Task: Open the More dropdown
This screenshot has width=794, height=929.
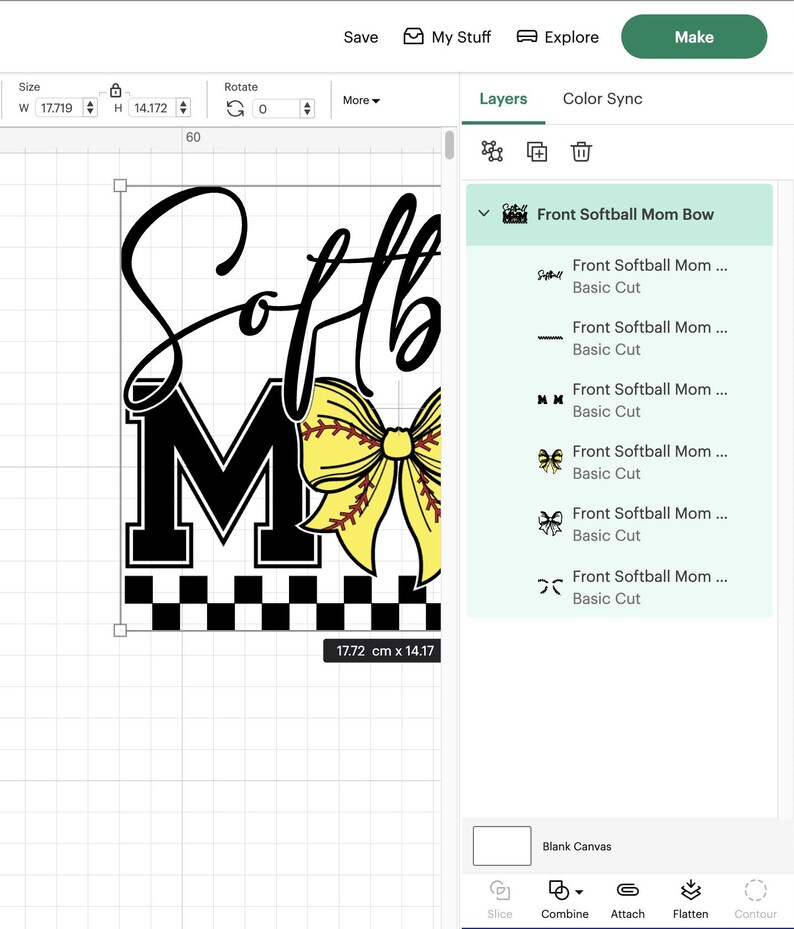Action: coord(361,100)
